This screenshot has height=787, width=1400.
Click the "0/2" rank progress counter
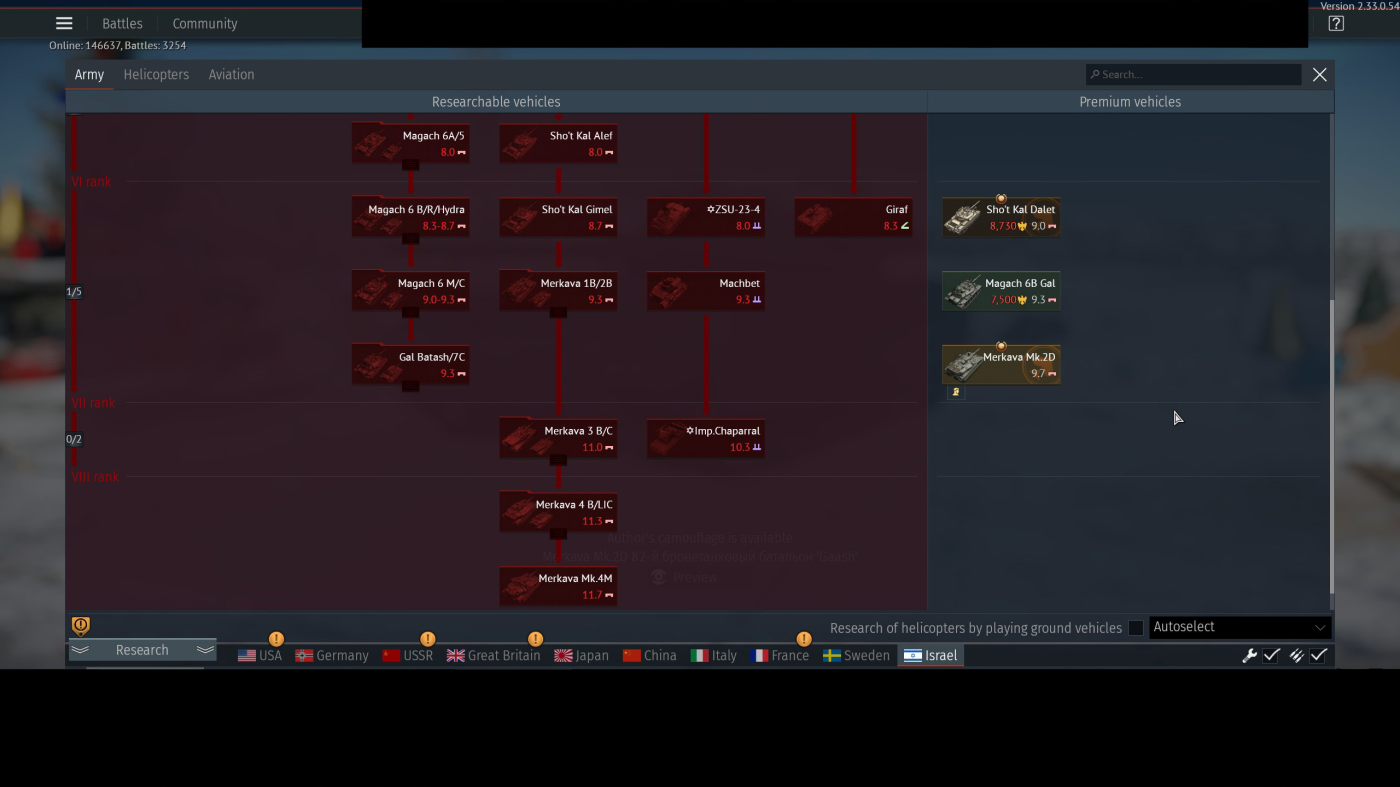[x=74, y=439]
